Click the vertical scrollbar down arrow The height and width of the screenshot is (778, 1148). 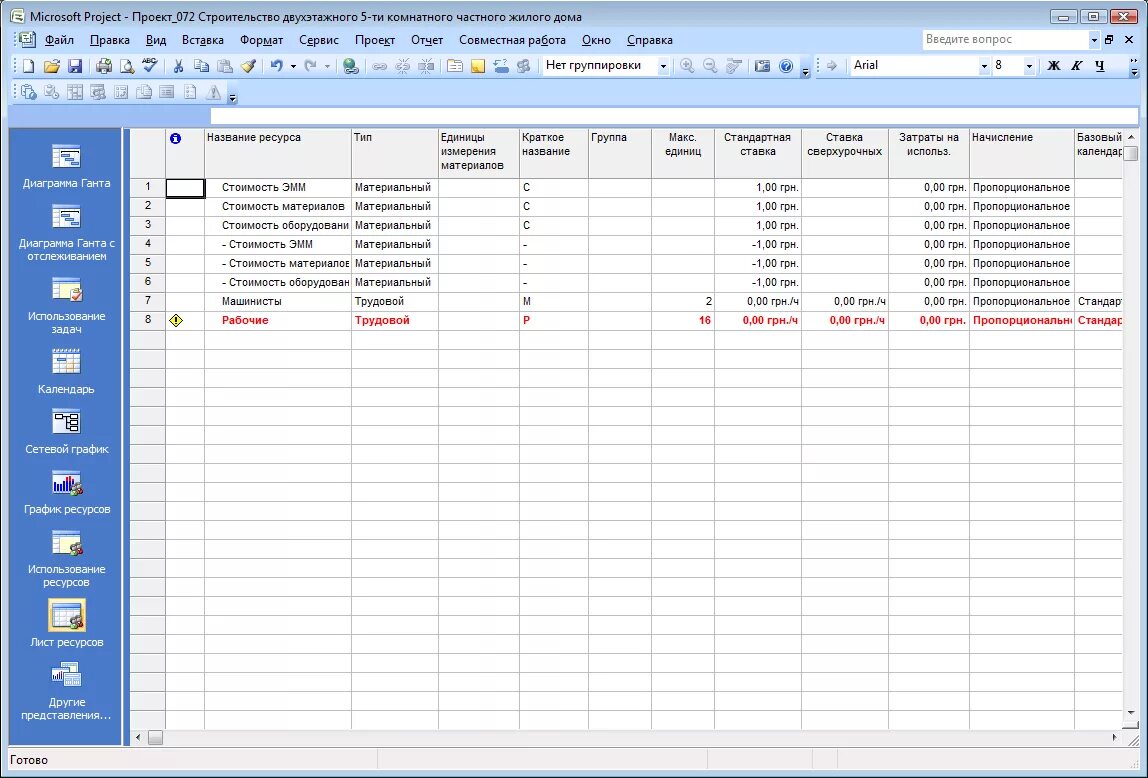click(1131, 712)
